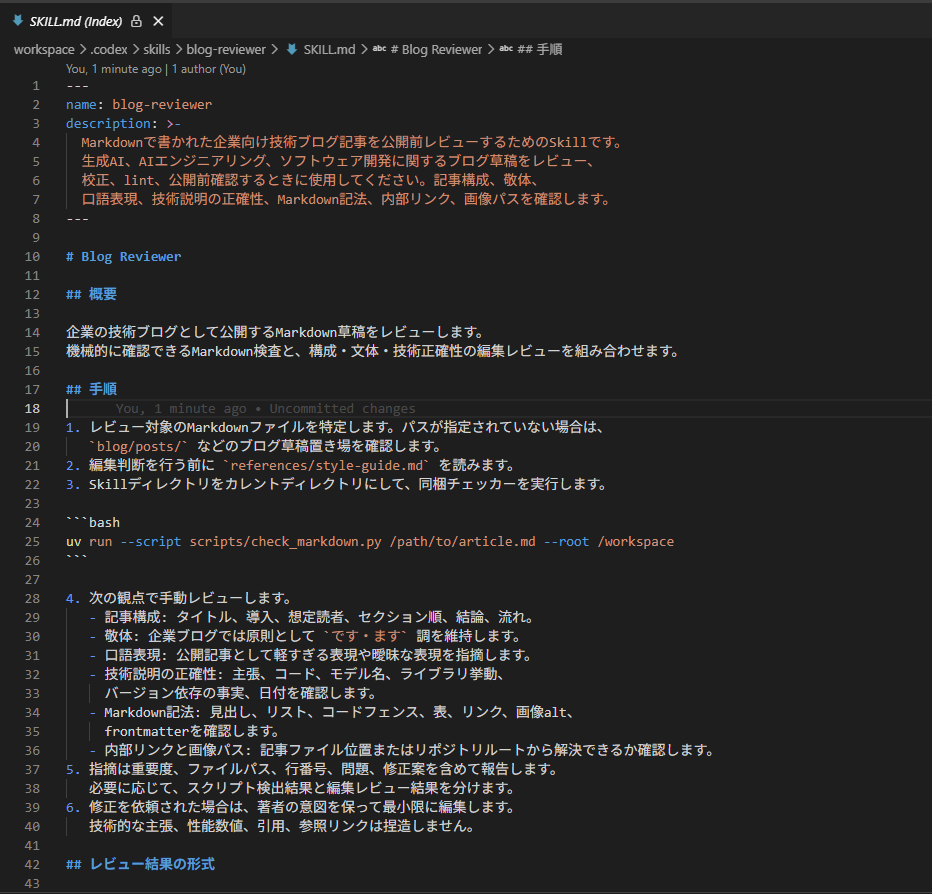Click the abc symbol icon before '# Blog Reviewer'

379,49
